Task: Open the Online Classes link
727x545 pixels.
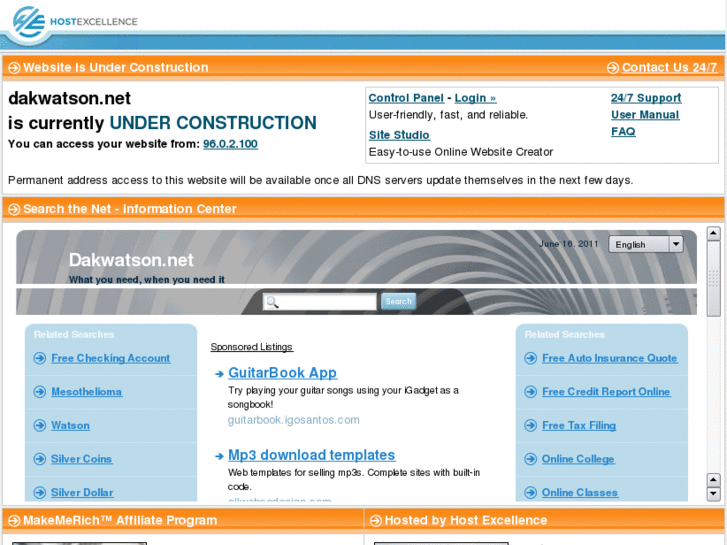Action: click(x=580, y=493)
